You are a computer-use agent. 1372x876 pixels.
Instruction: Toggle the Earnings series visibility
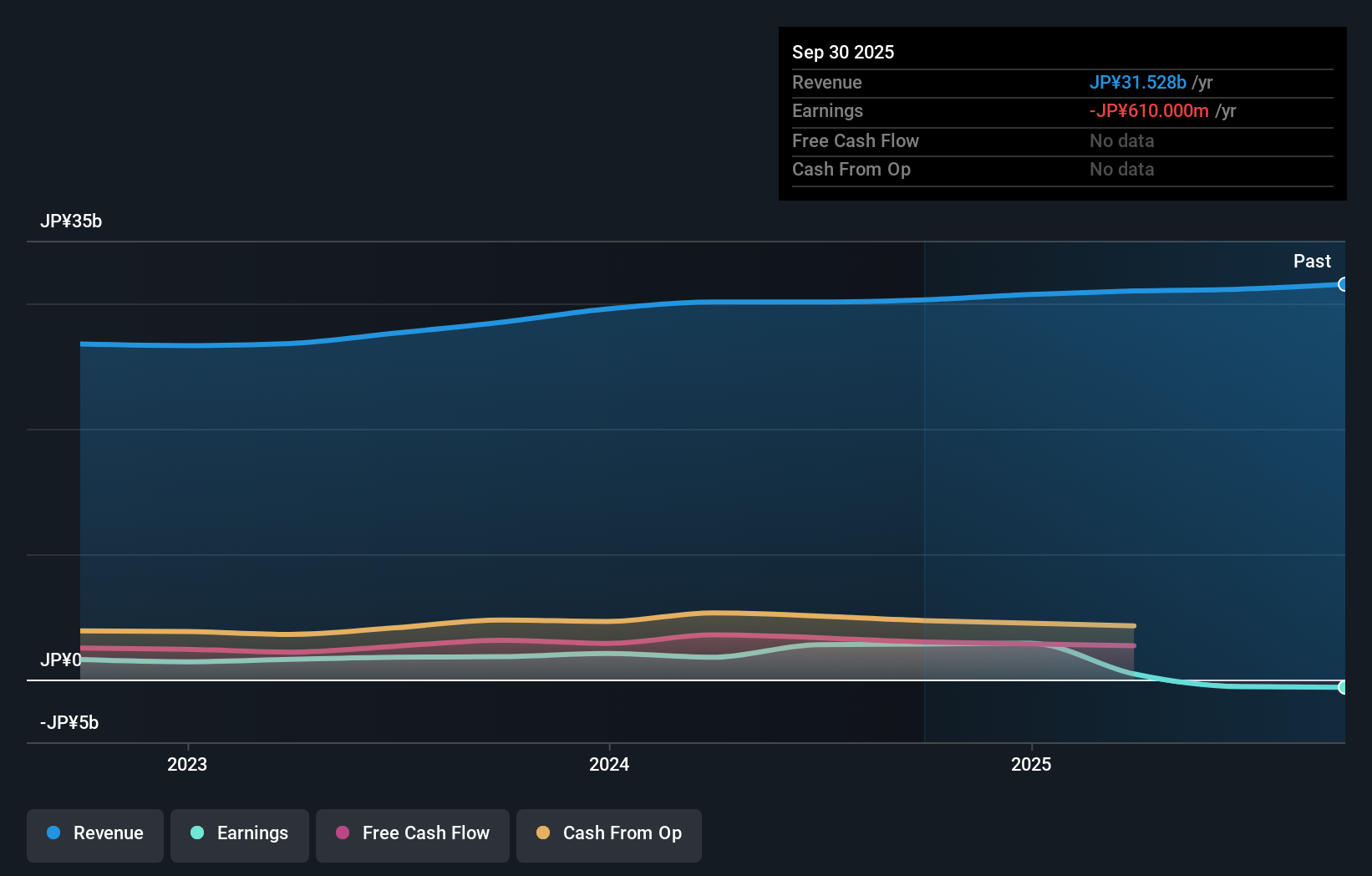tap(239, 833)
